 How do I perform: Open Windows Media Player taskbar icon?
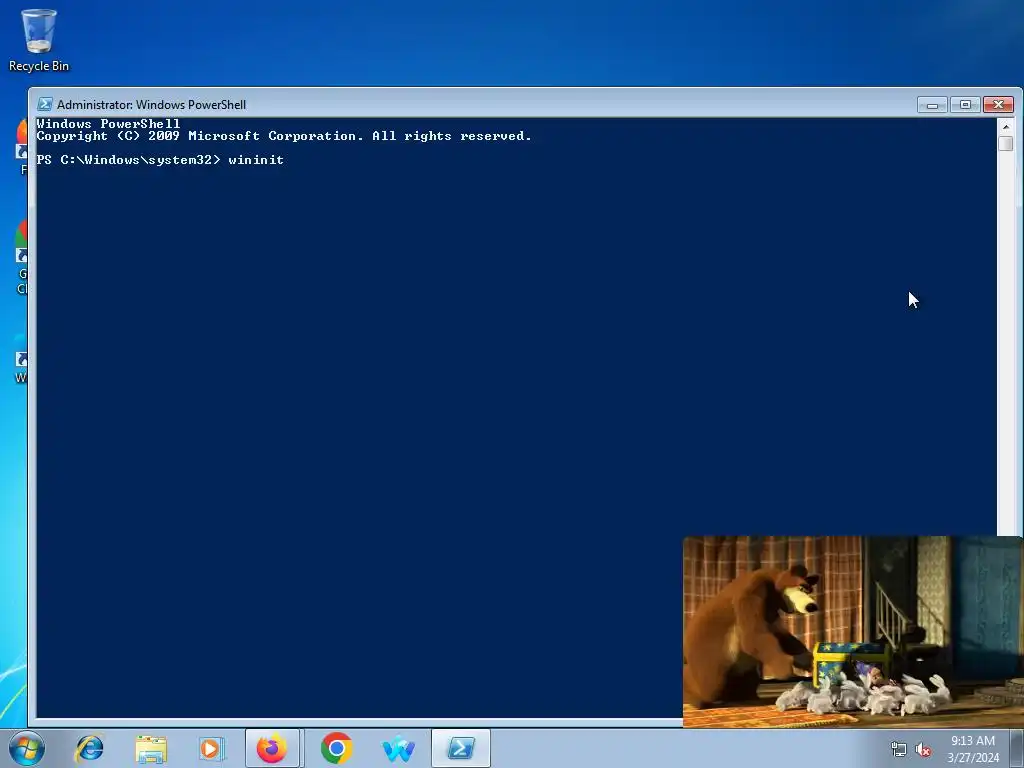[211, 748]
